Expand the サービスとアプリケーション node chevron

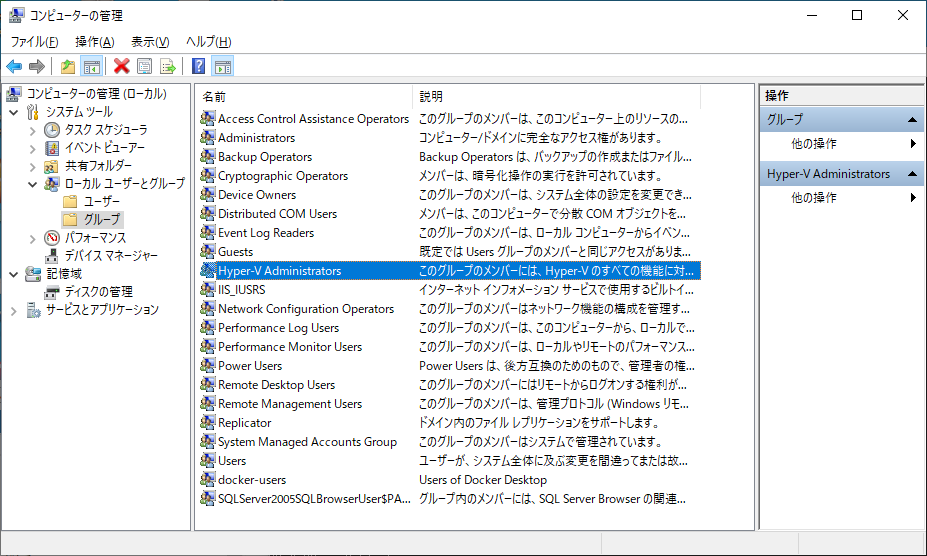tap(14, 311)
